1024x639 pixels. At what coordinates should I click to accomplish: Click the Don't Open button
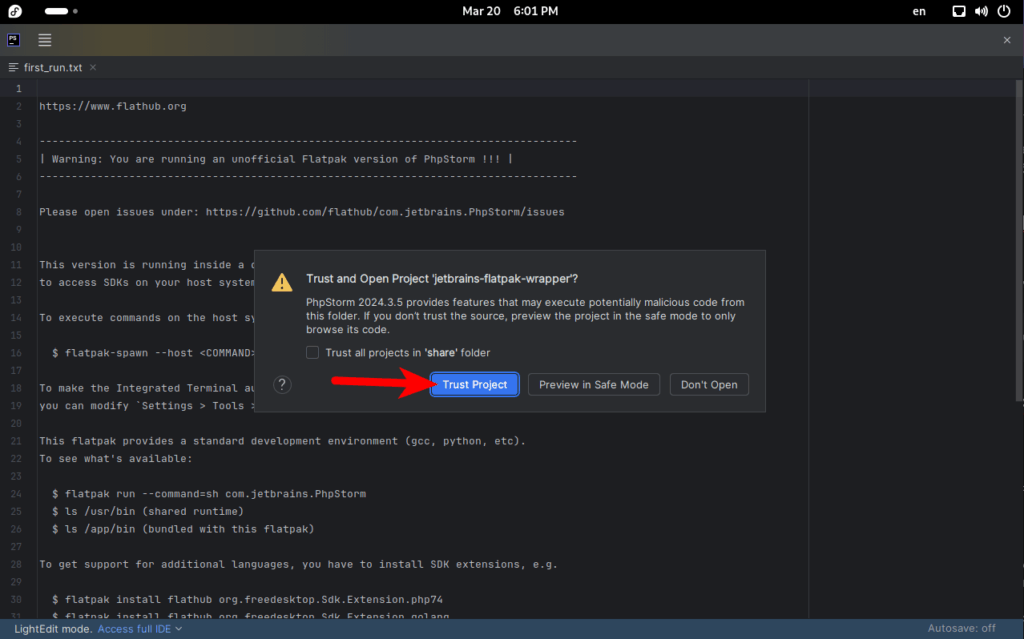tap(709, 384)
